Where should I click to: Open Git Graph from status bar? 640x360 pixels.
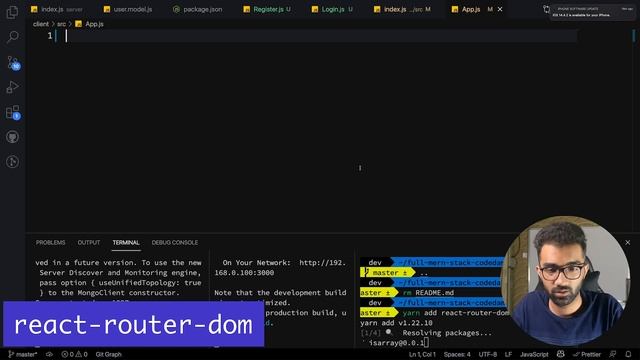pyautogui.click(x=109, y=354)
